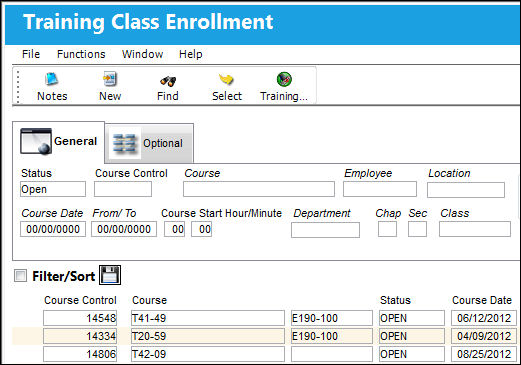
Task: Open the File menu
Action: pos(31,54)
